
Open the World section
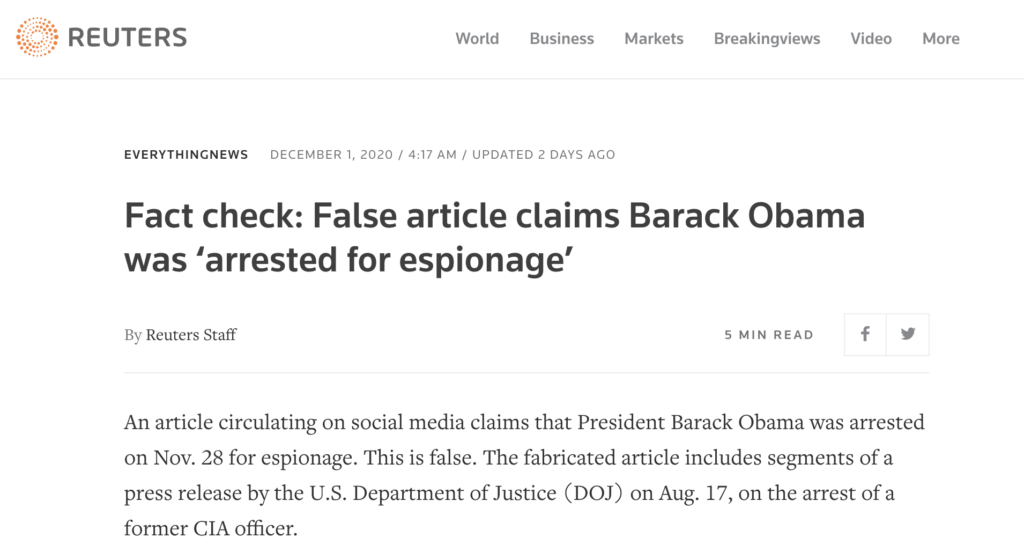[477, 39]
